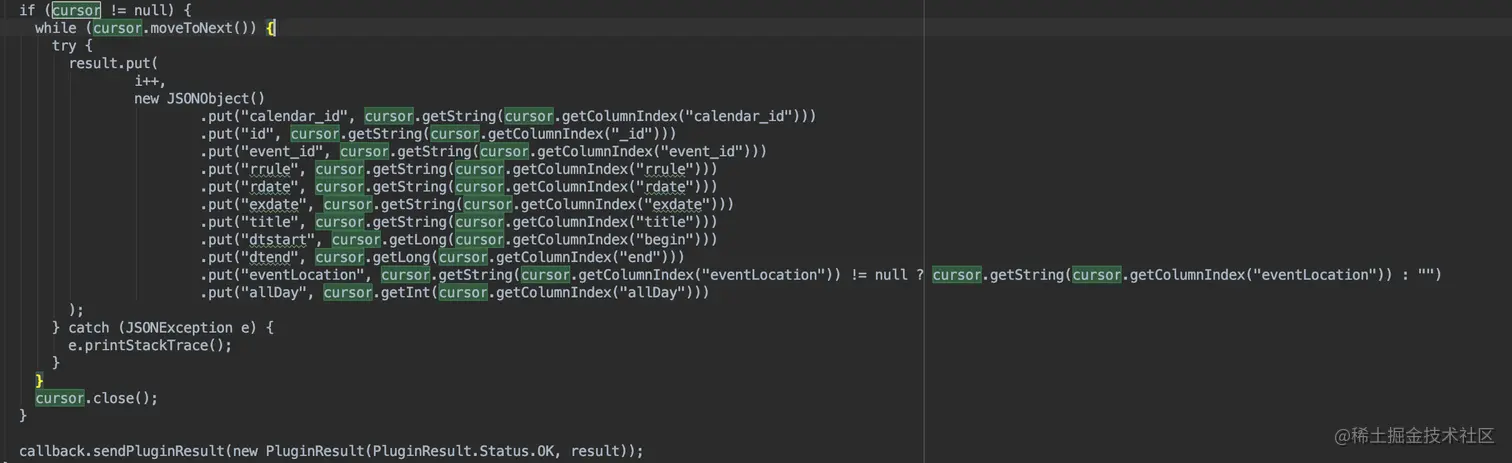Image resolution: width=1512 pixels, height=463 pixels.
Task: Click the 'catch' keyword
Action: pos(89,327)
